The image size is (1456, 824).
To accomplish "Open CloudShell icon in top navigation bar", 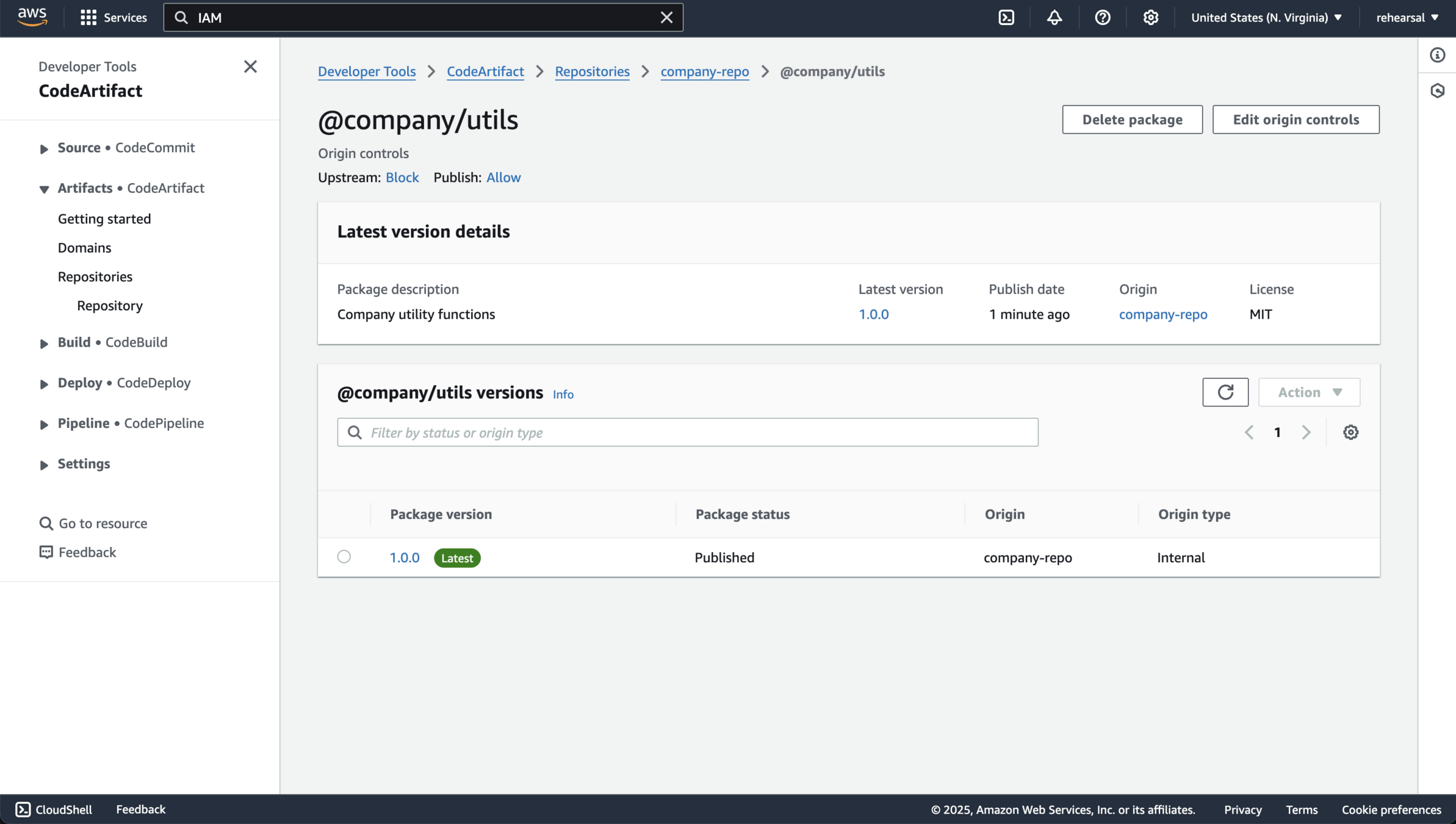I will coord(1006,17).
